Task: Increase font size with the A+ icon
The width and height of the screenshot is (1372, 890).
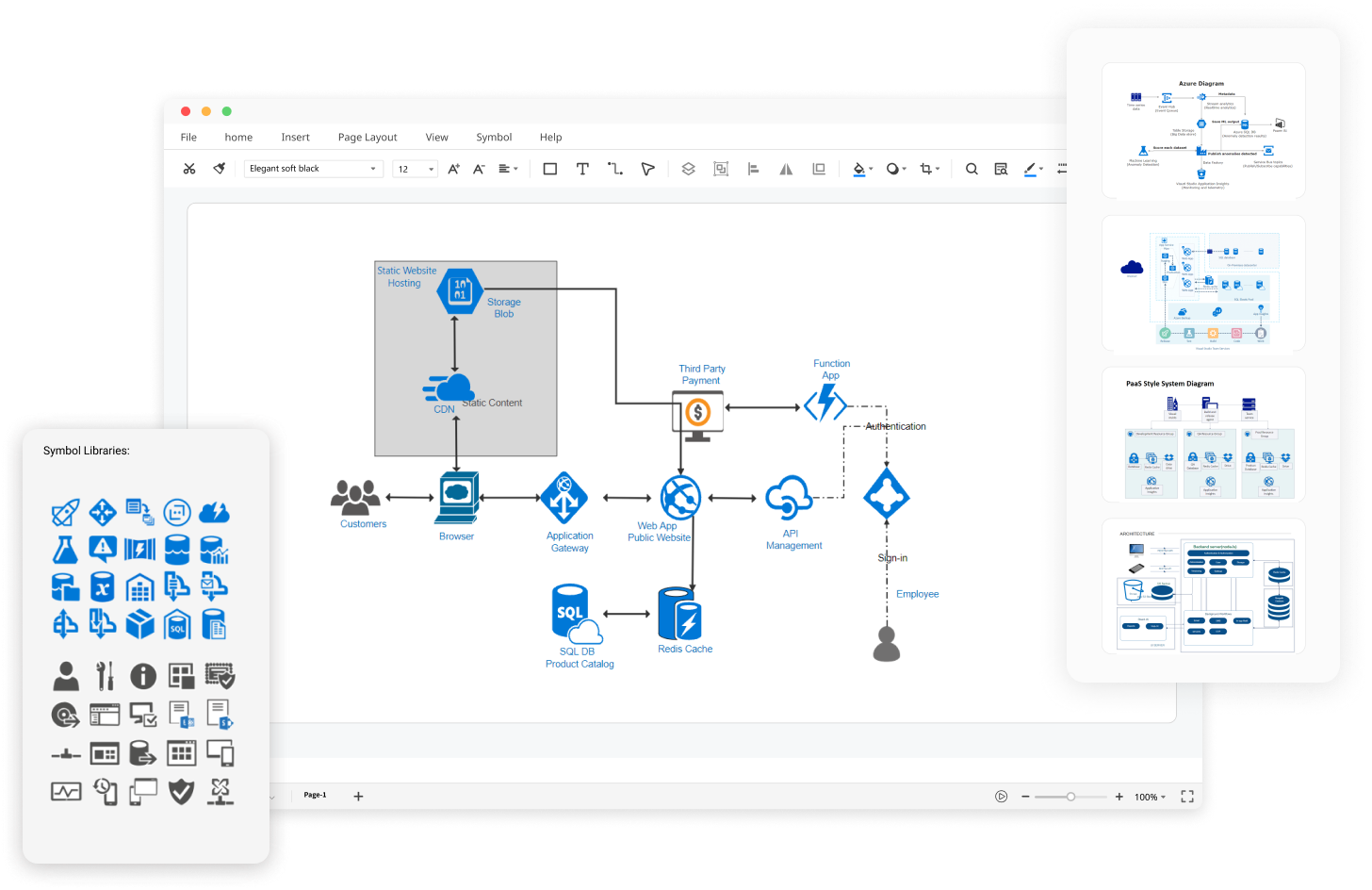Action: 453,169
